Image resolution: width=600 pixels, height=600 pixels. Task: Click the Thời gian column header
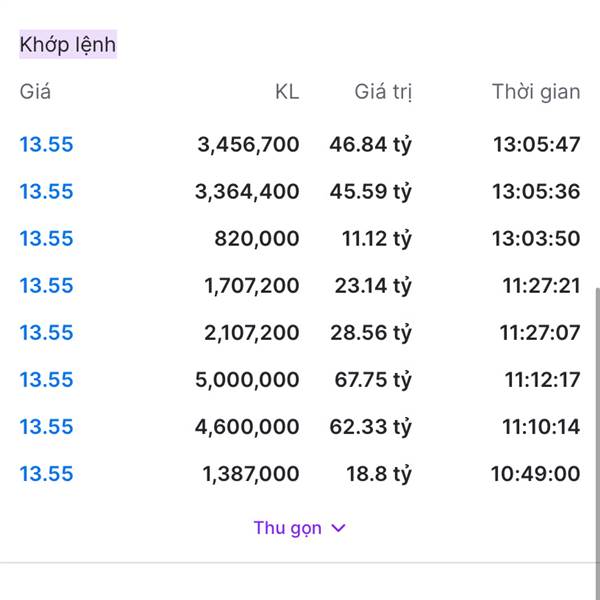535,92
